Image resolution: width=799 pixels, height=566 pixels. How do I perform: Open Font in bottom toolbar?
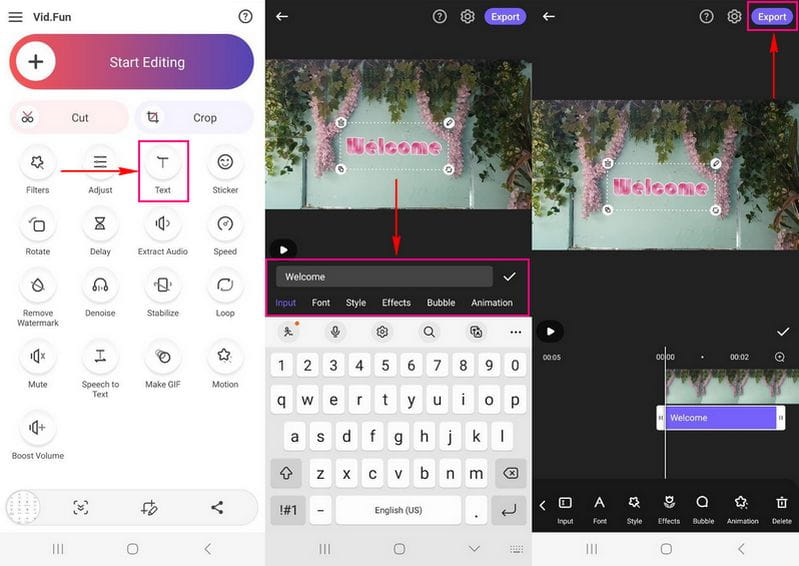tap(600, 509)
